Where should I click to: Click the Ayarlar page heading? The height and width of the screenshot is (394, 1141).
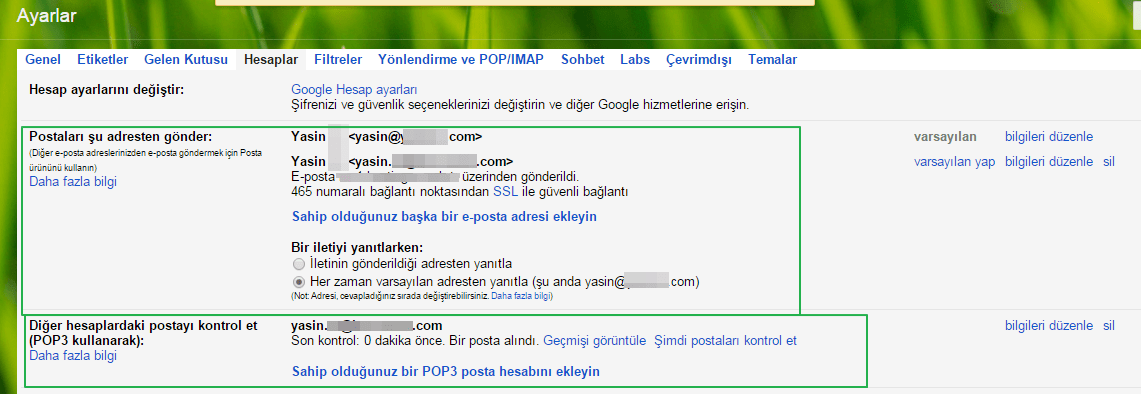click(46, 16)
